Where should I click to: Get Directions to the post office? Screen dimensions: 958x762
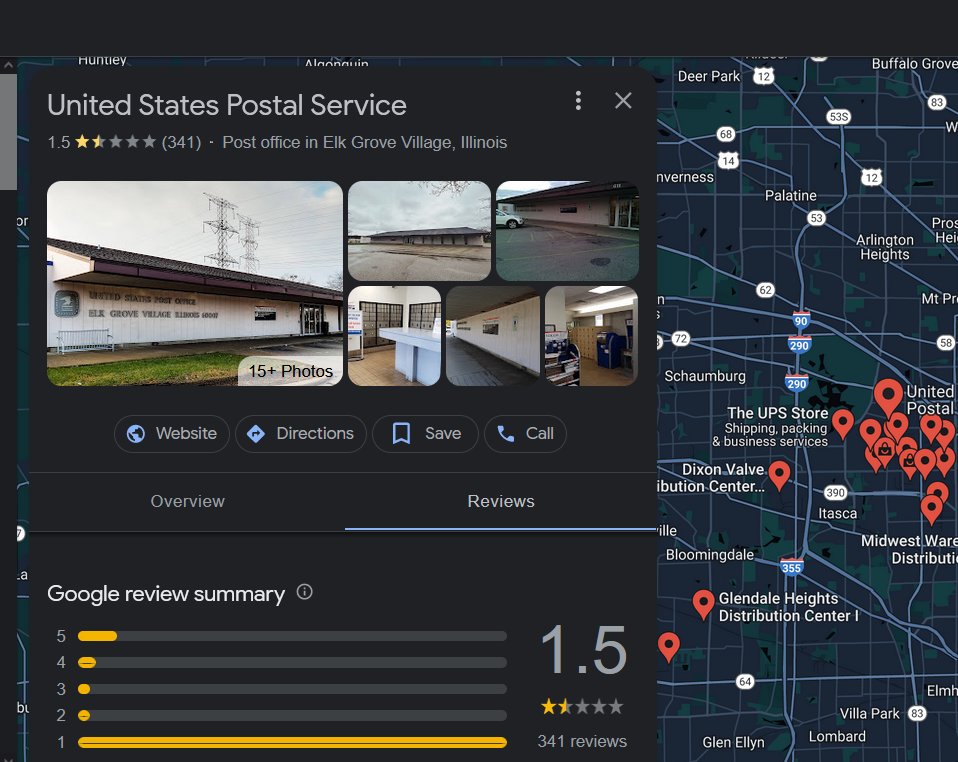[x=301, y=434]
